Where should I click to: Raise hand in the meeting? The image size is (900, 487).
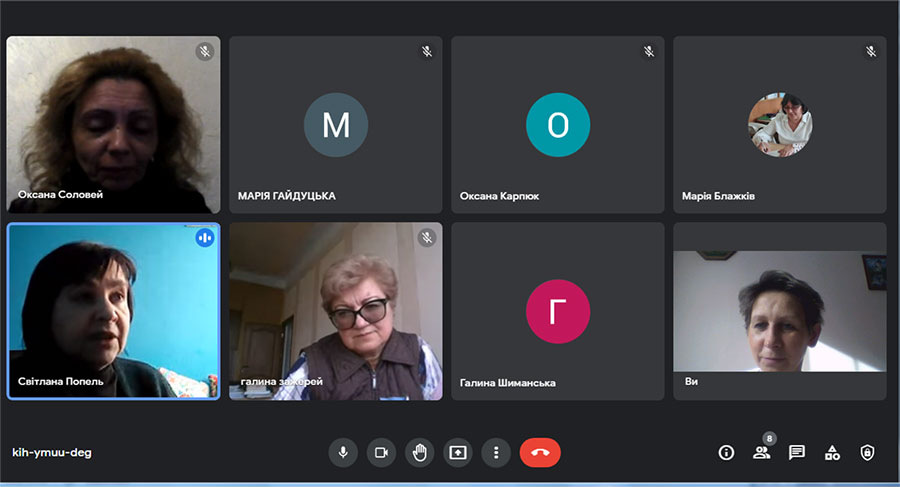tap(420, 453)
